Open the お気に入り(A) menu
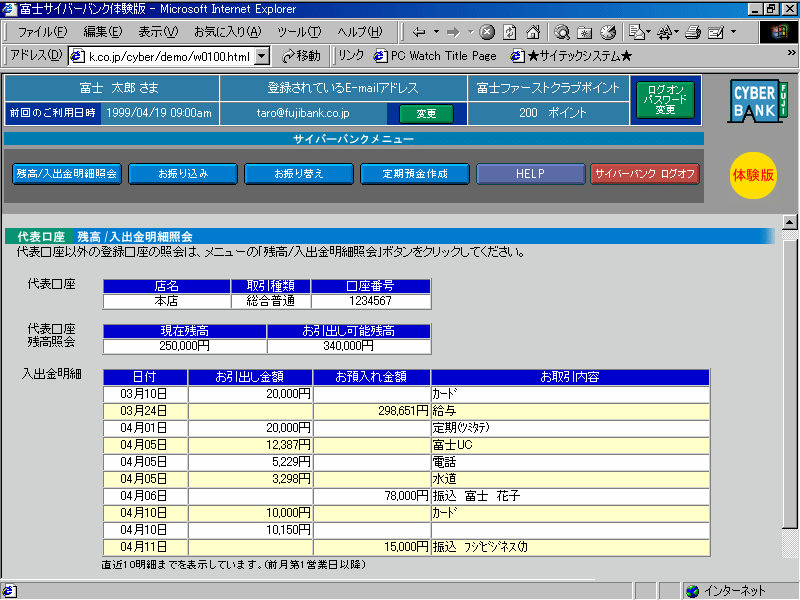This screenshot has width=800, height=600. tap(228, 32)
